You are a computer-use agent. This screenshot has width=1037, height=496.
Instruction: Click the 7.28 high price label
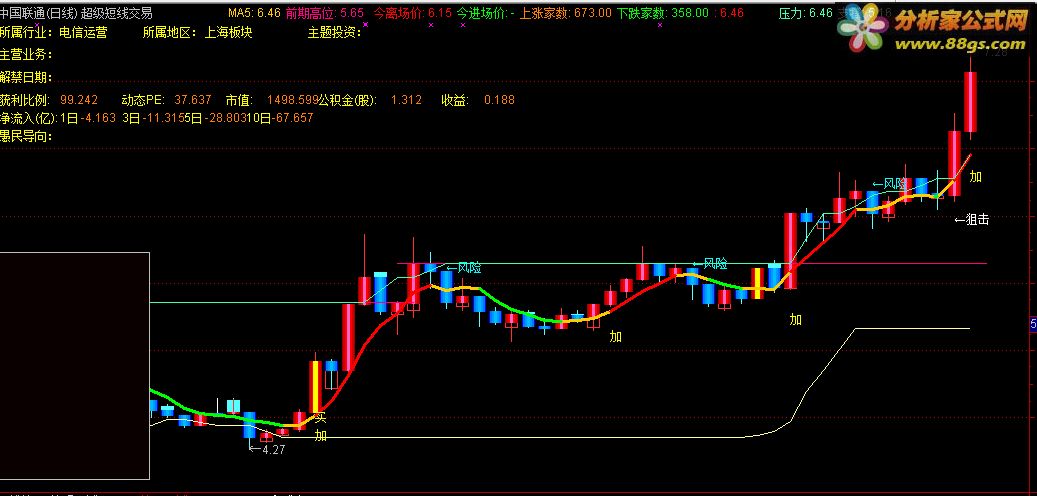coord(995,53)
